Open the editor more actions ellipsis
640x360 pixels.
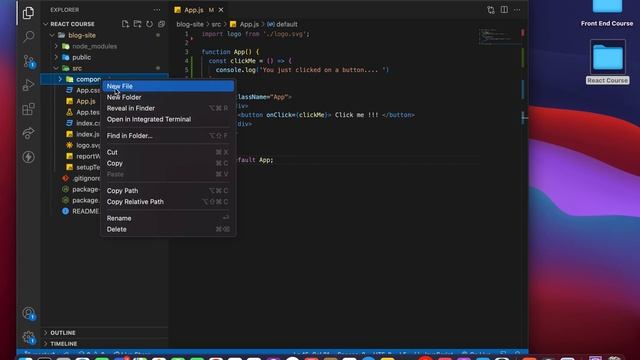518,10
